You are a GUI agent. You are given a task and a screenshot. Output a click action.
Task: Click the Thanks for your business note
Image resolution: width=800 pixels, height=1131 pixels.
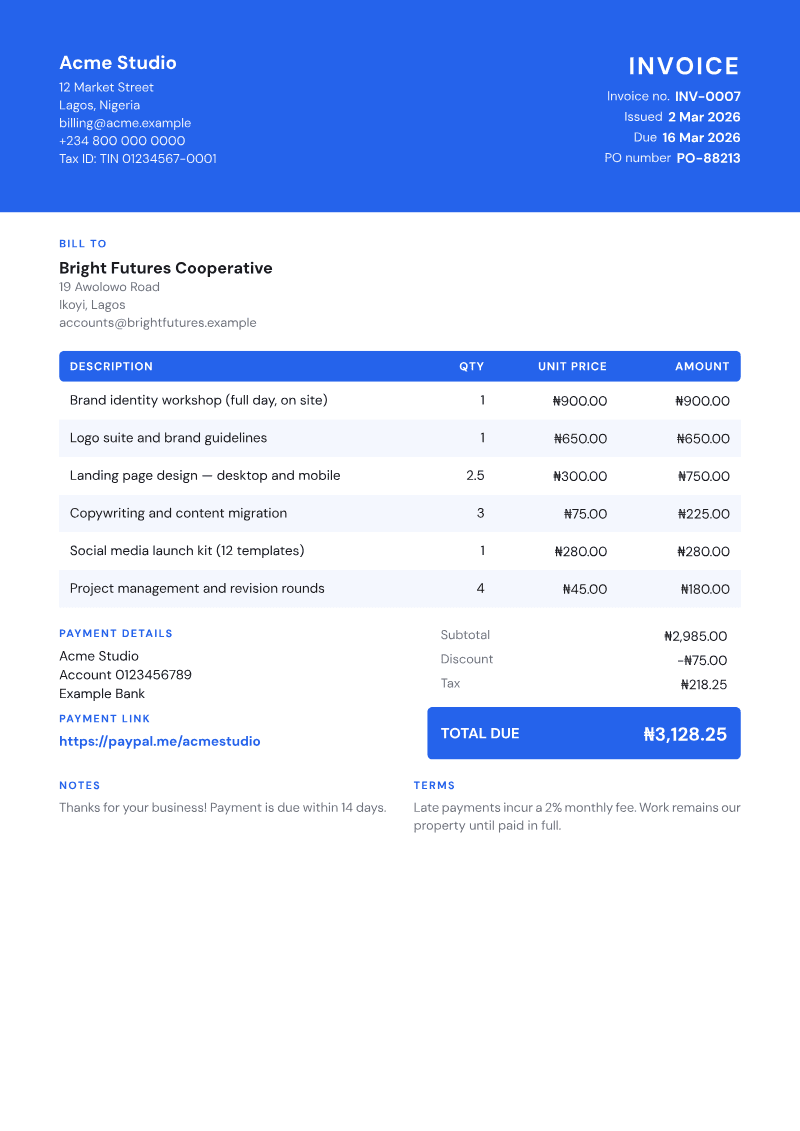click(223, 808)
